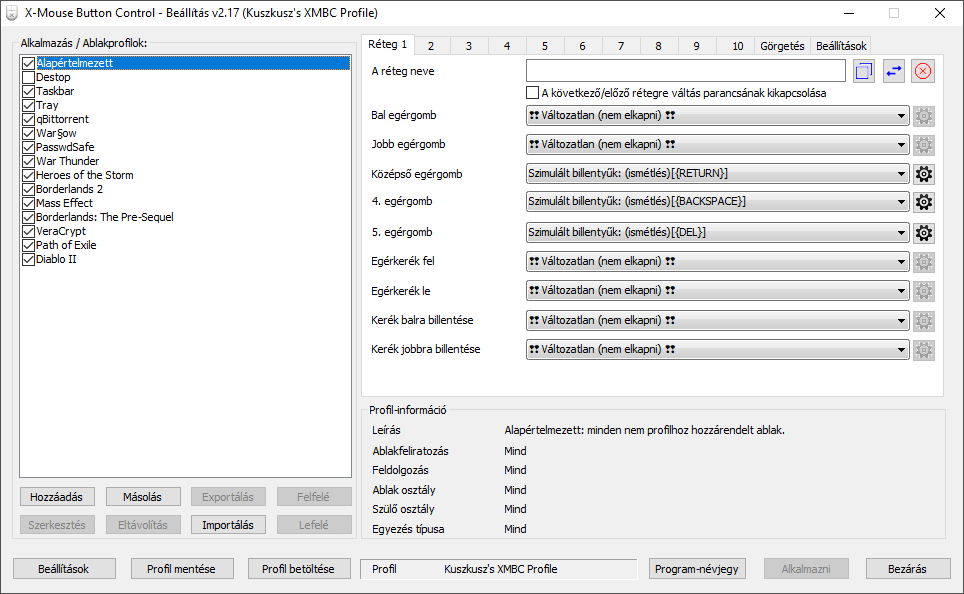Select Path of Exile in profile list
Screen dimensions: 964x594
pyautogui.click(x=66, y=245)
